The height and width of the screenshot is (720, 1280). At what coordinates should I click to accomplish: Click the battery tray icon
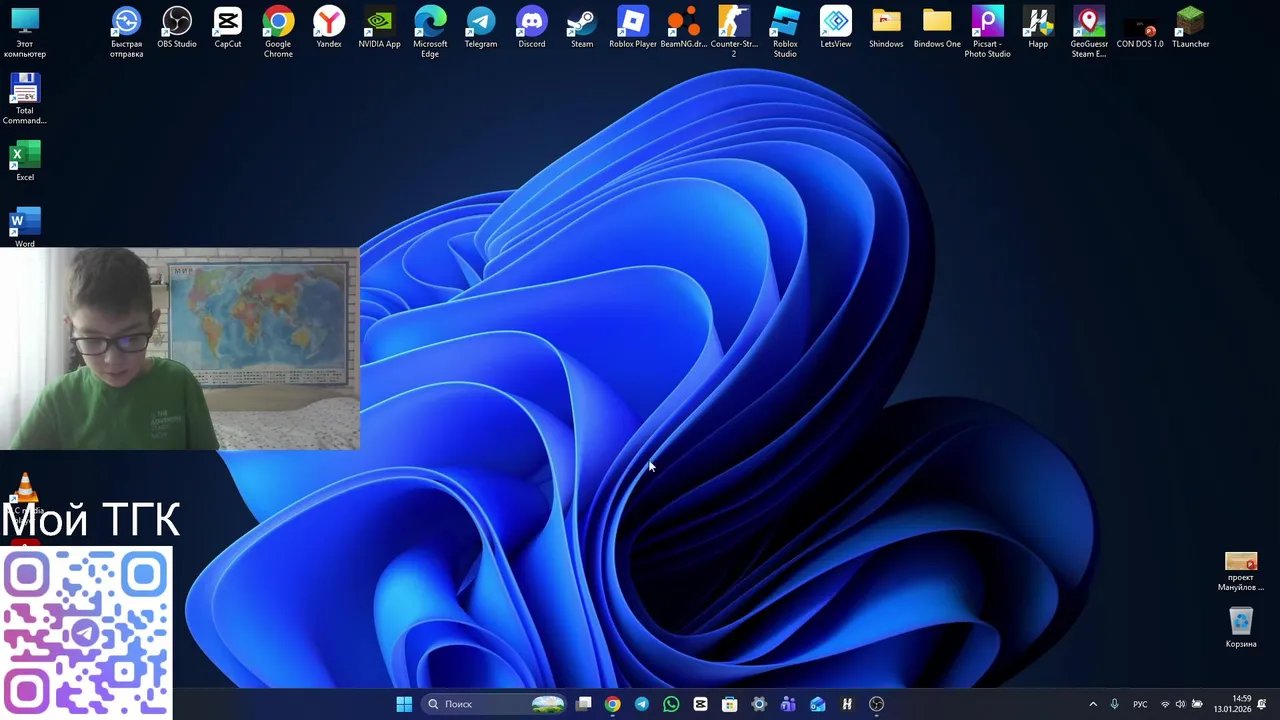(1197, 704)
